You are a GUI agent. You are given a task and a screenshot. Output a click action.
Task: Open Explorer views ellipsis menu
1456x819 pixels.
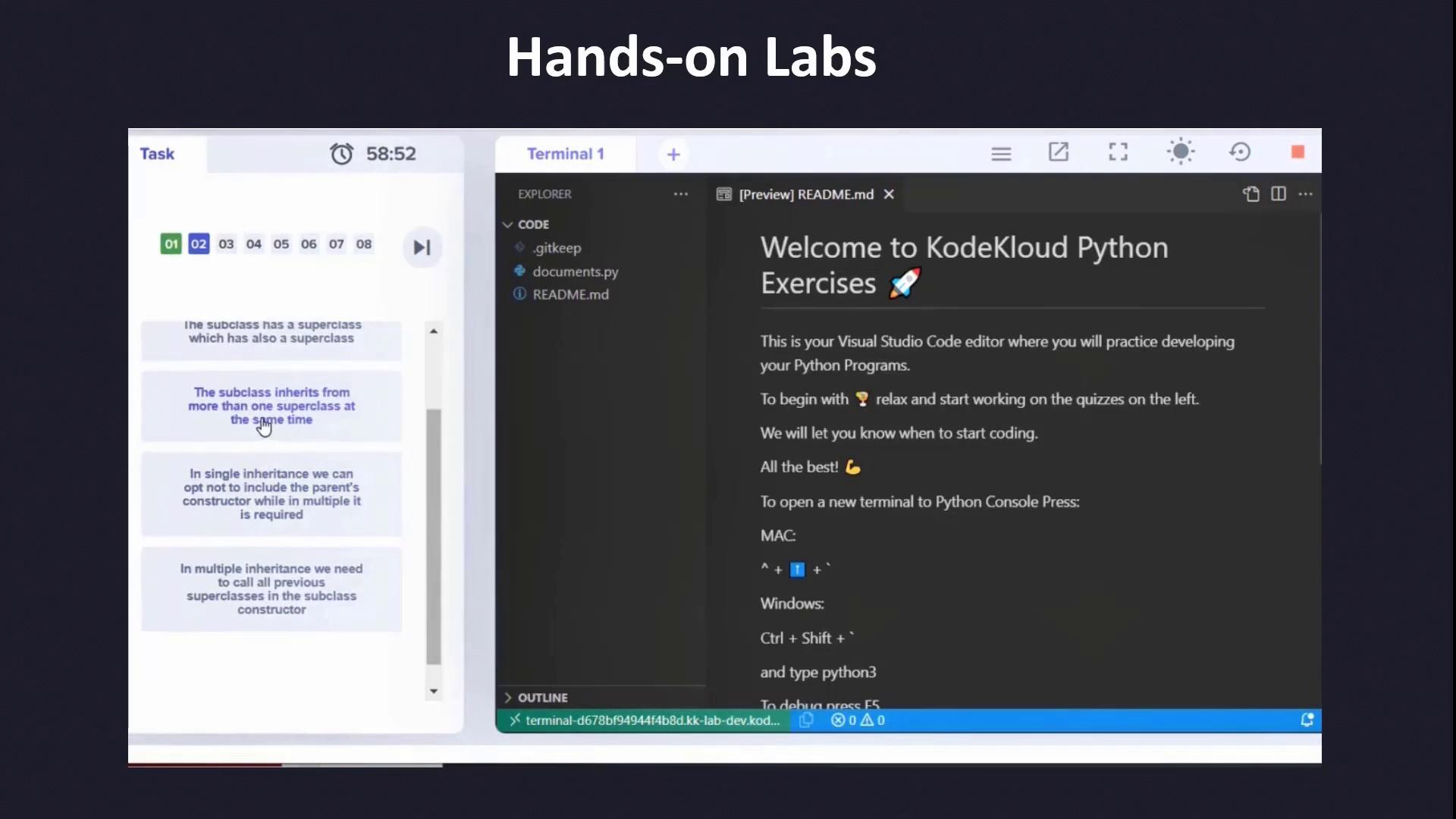click(x=681, y=194)
